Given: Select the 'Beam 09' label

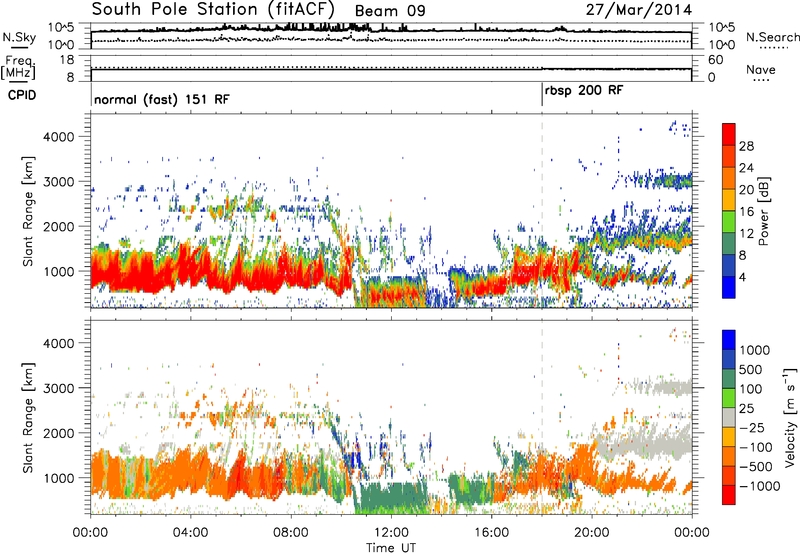Looking at the screenshot, I should tap(390, 11).
